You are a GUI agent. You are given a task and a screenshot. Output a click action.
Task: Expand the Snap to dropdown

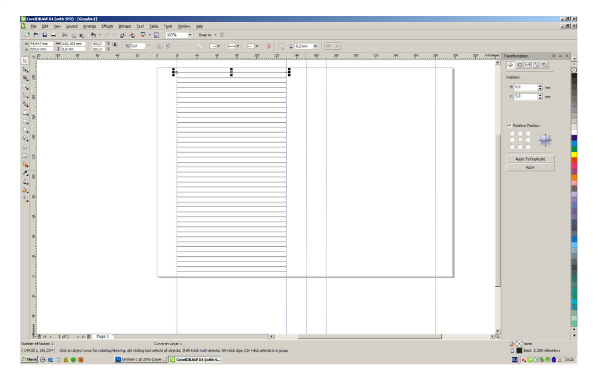(x=215, y=35)
